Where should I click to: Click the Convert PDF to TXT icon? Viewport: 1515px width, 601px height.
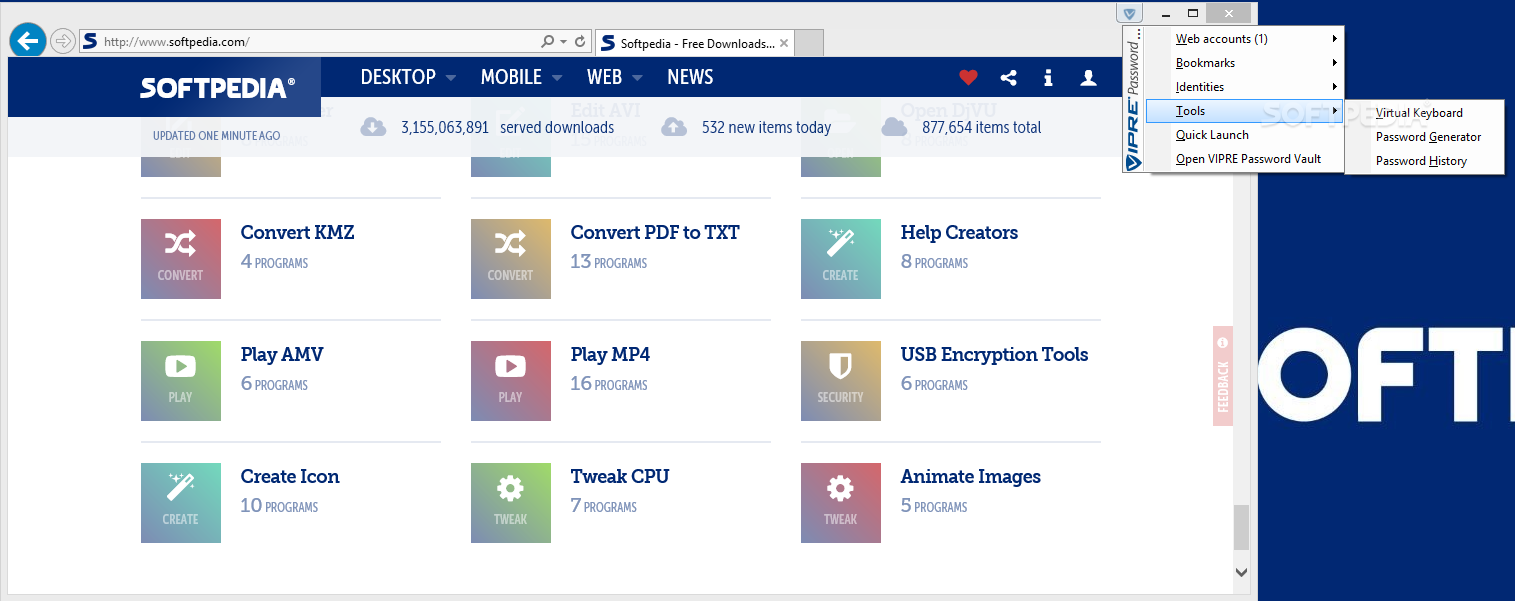pos(511,259)
